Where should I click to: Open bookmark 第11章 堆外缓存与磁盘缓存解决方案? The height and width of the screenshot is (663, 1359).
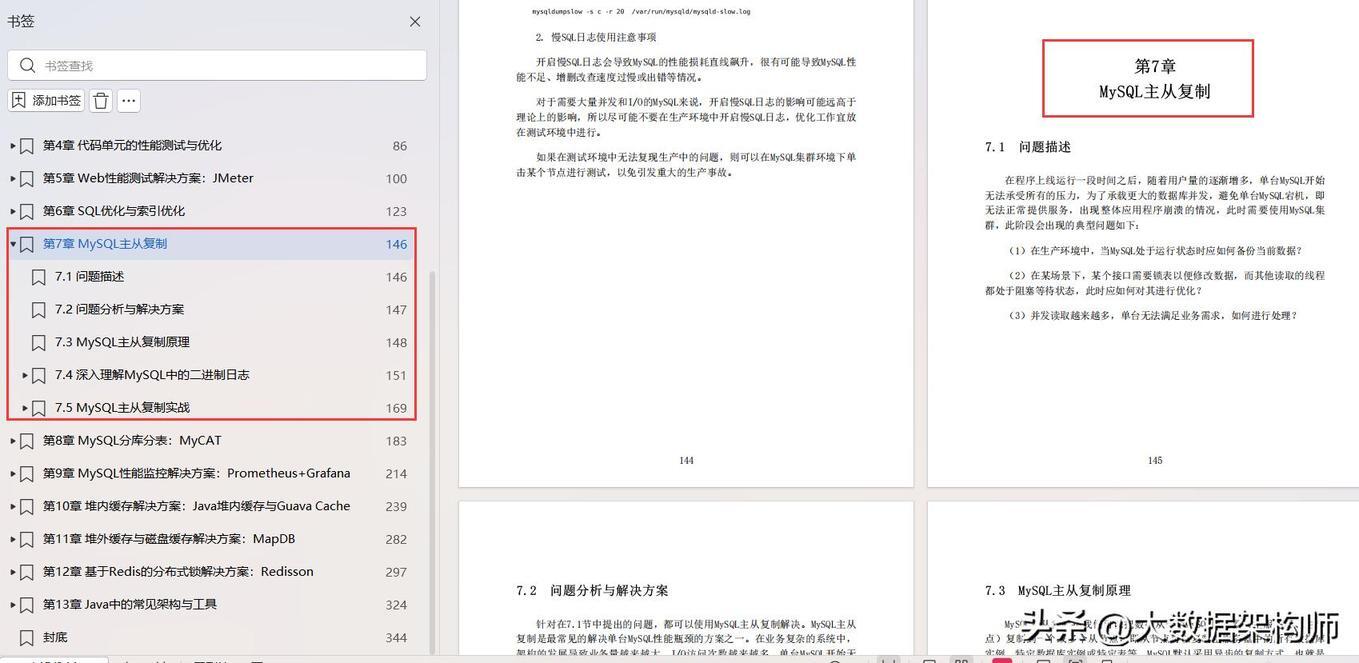(169, 539)
